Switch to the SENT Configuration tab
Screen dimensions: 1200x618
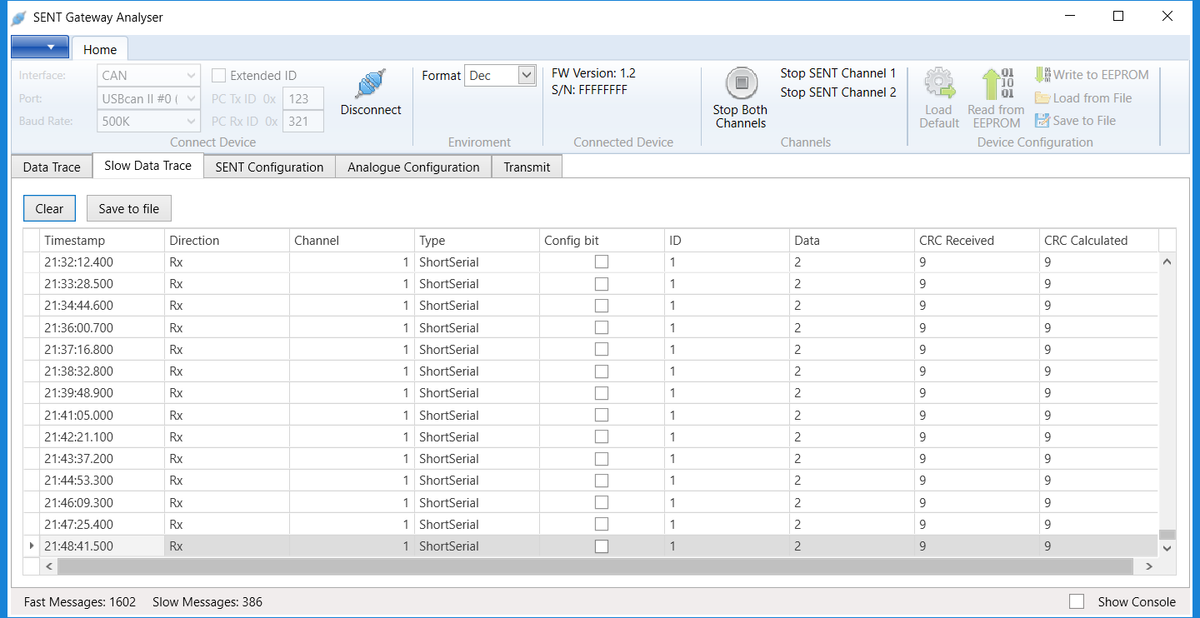pos(269,167)
